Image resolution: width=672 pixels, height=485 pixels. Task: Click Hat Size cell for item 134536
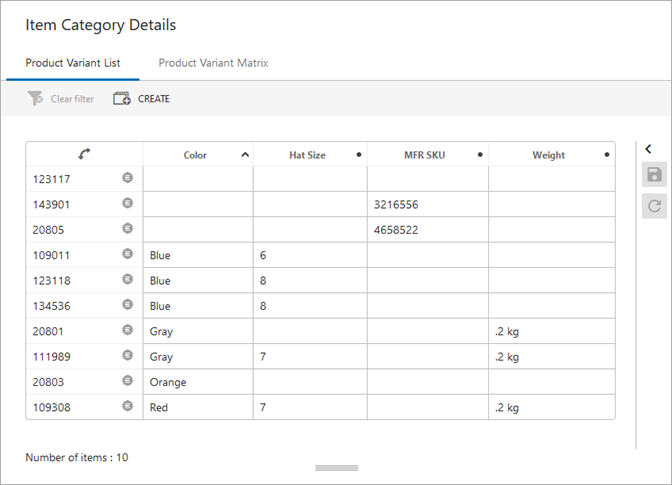pyautogui.click(x=309, y=306)
